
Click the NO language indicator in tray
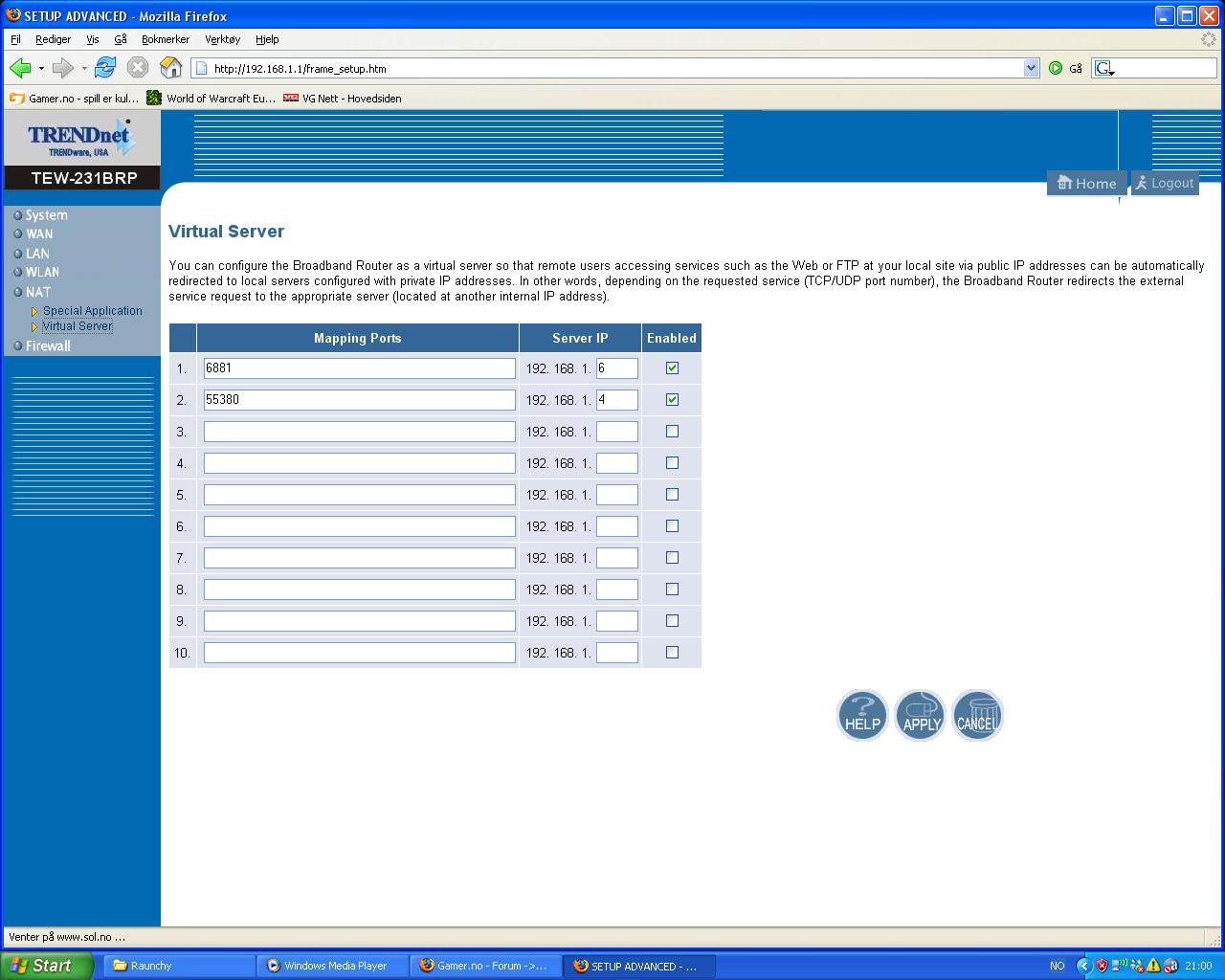(1058, 966)
